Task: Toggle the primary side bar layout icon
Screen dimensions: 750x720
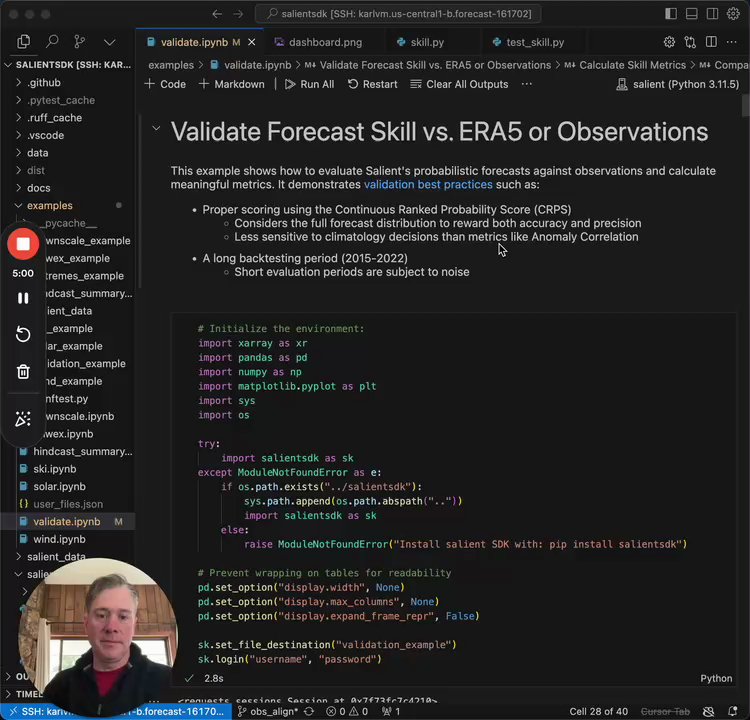Action: [x=671, y=14]
